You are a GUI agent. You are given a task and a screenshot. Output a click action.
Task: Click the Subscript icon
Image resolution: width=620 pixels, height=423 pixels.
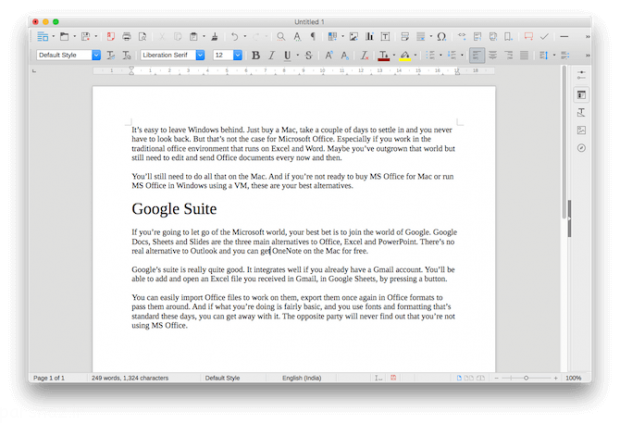pos(345,55)
